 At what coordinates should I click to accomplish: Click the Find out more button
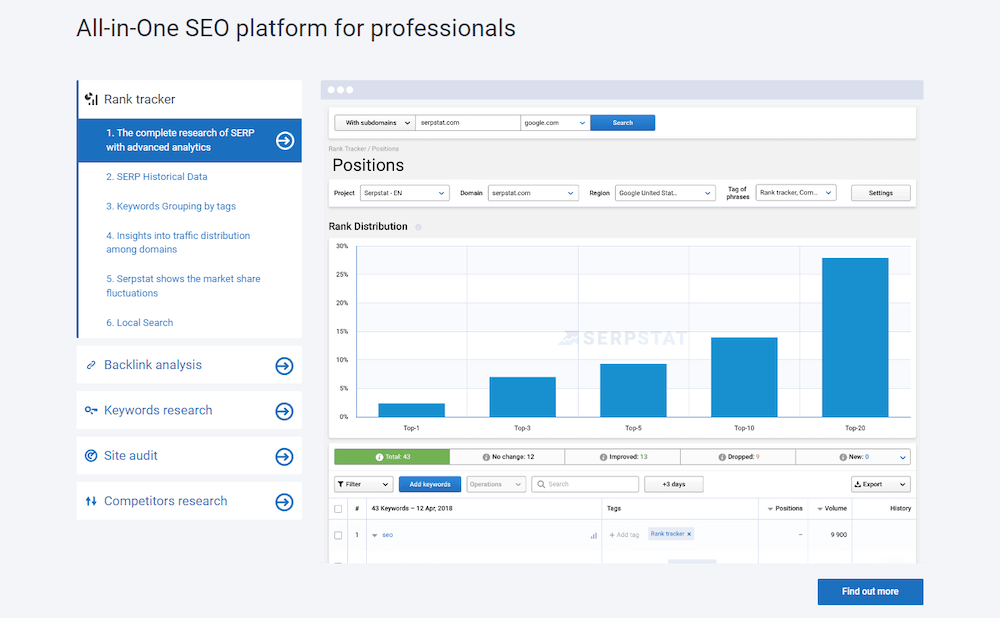870,591
